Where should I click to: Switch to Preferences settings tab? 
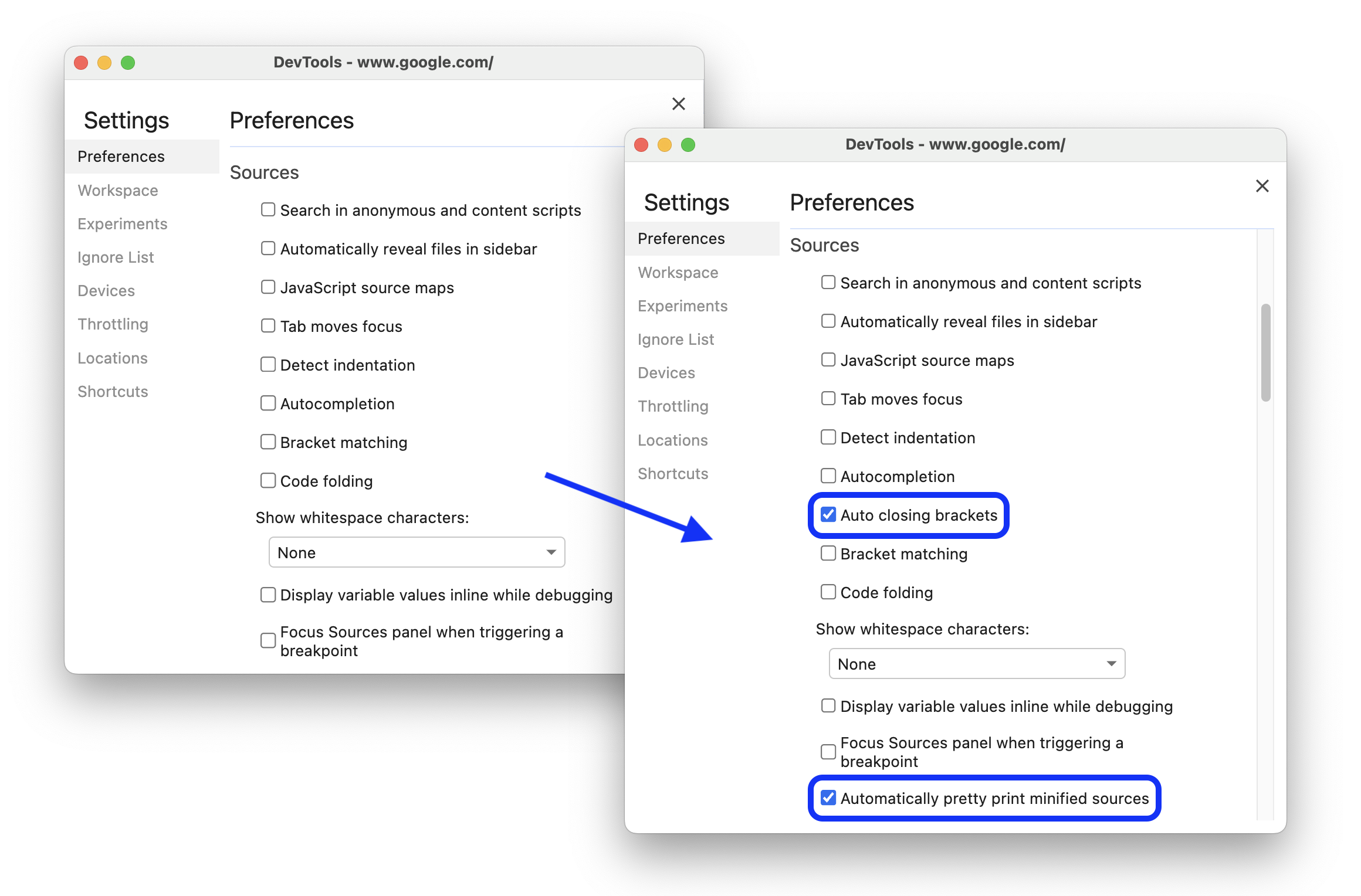coord(680,238)
